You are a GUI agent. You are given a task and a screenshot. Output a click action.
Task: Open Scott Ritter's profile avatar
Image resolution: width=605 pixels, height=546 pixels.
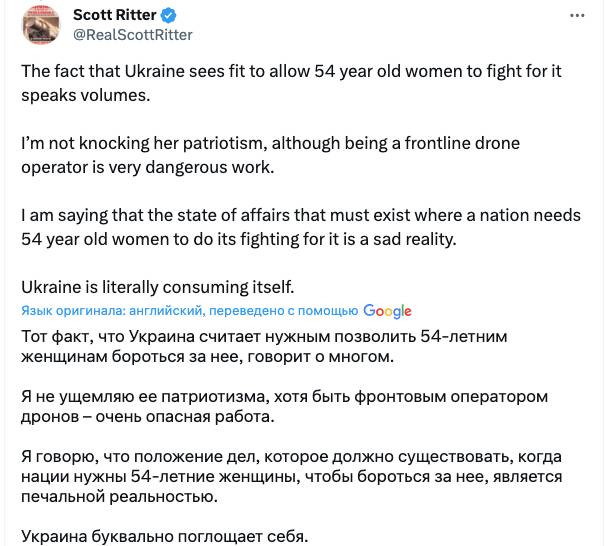[39, 25]
